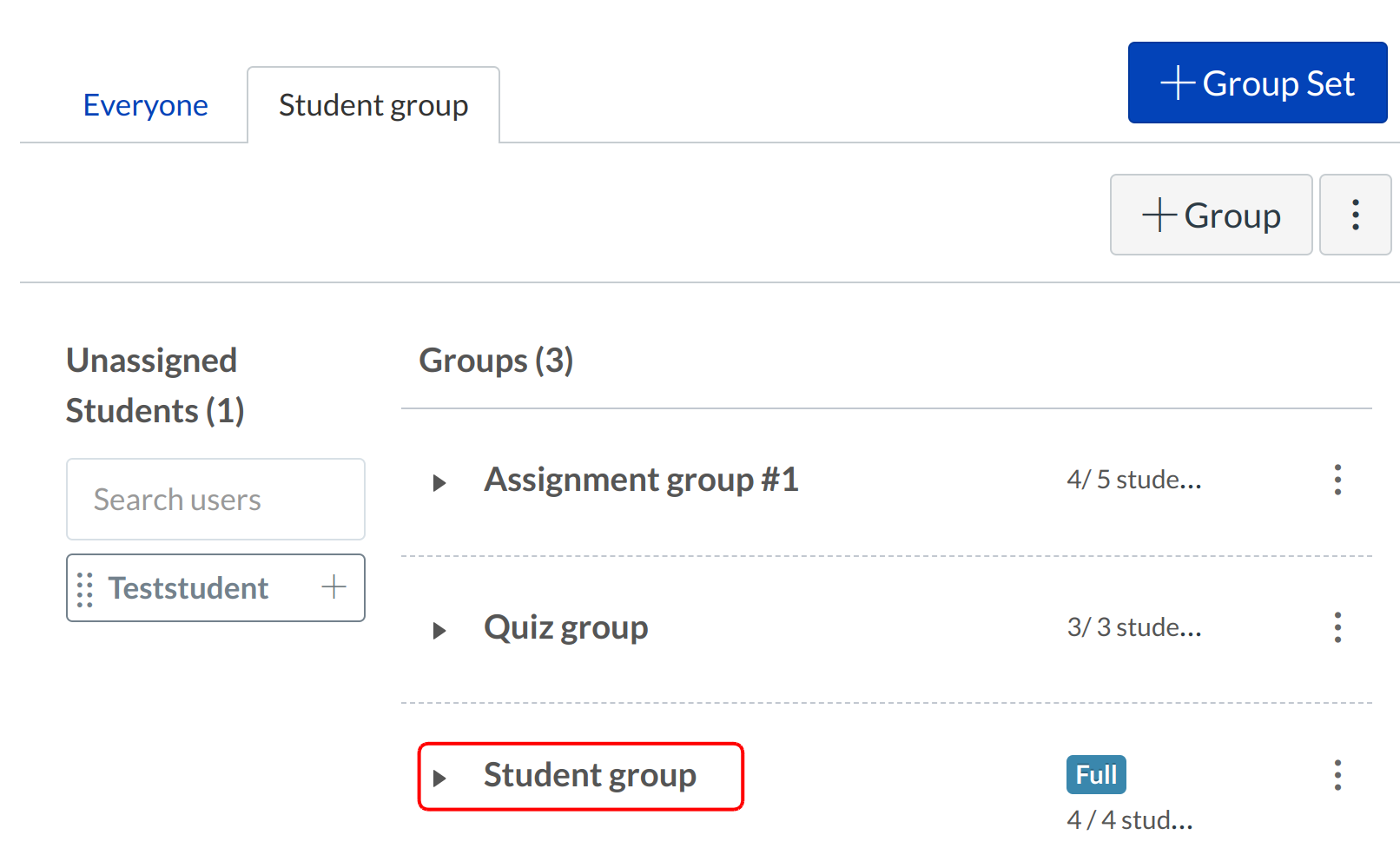Screen dimensions: 1400x855
Task: Click the + Group Set button
Action: [x=1257, y=83]
